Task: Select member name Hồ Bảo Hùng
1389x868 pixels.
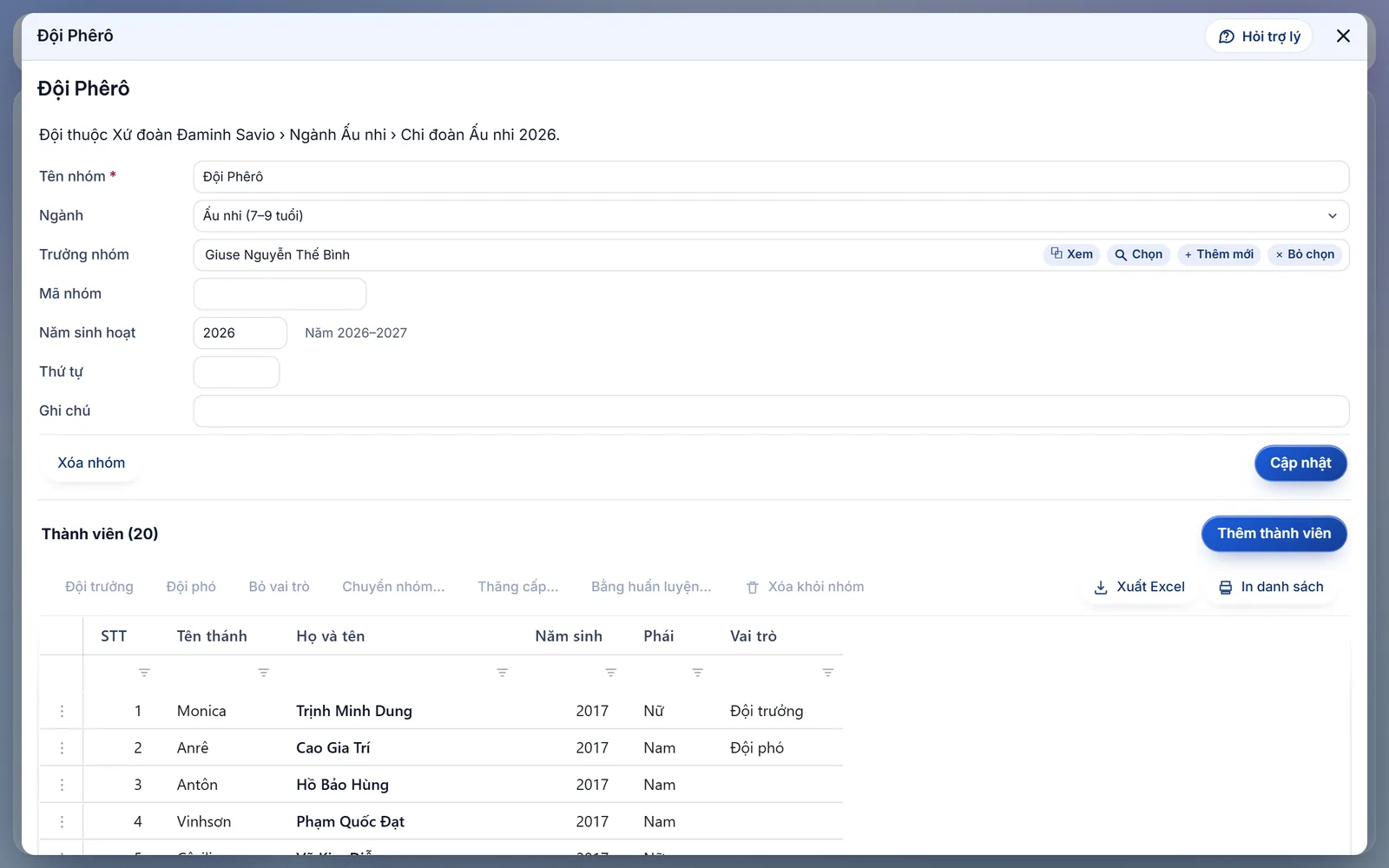Action: point(342,785)
